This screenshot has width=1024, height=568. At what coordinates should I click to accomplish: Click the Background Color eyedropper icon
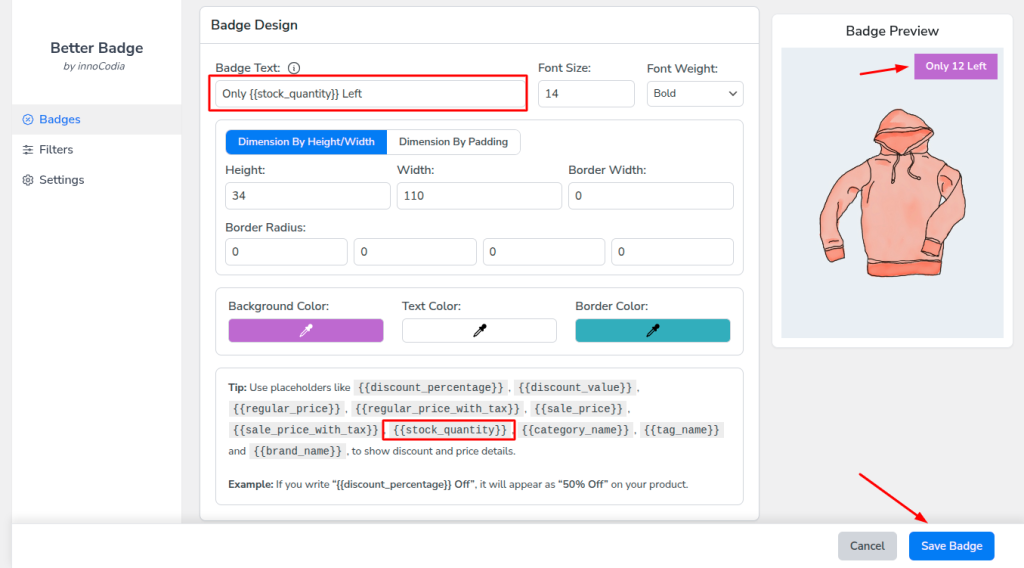point(306,331)
